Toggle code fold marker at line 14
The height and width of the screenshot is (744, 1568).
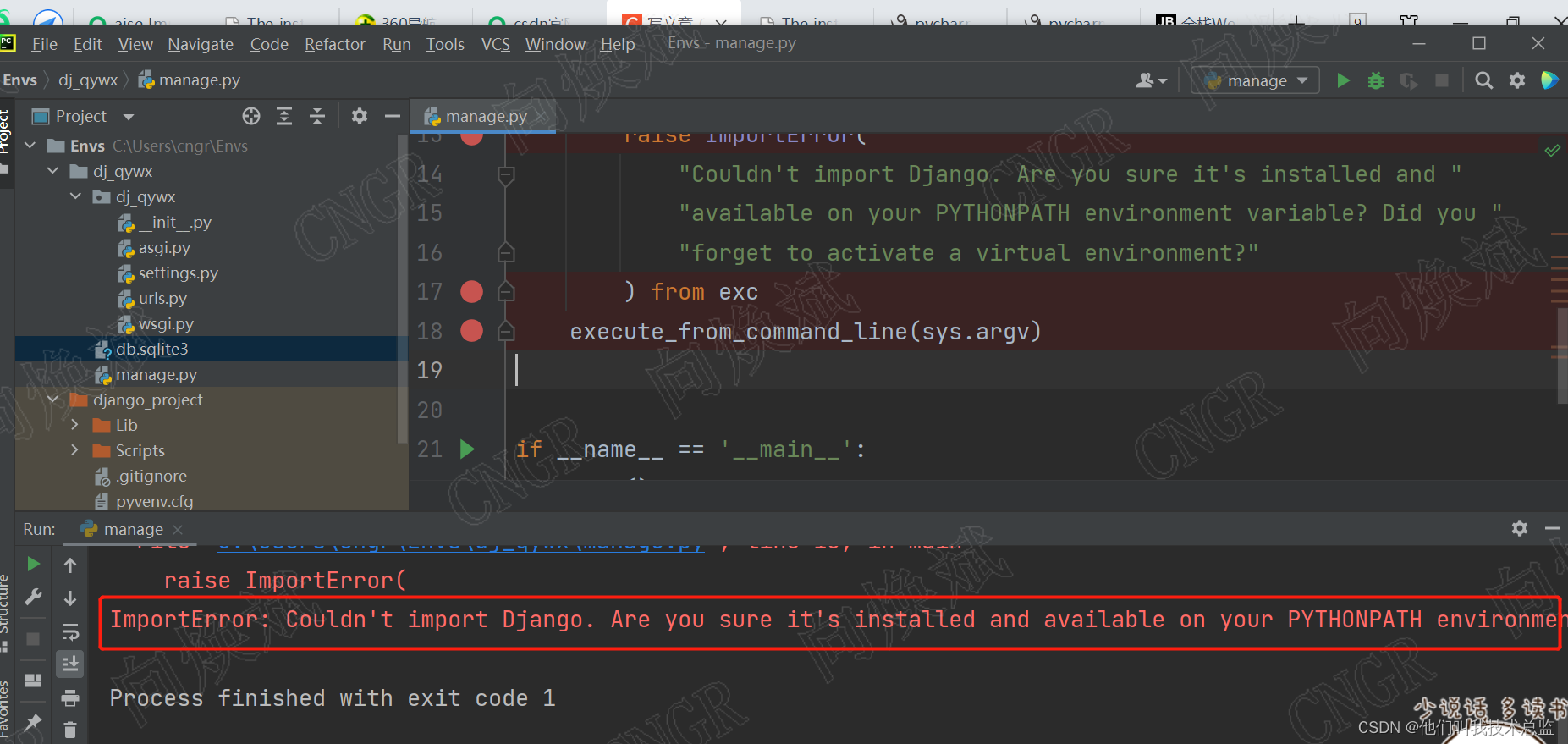[x=506, y=175]
